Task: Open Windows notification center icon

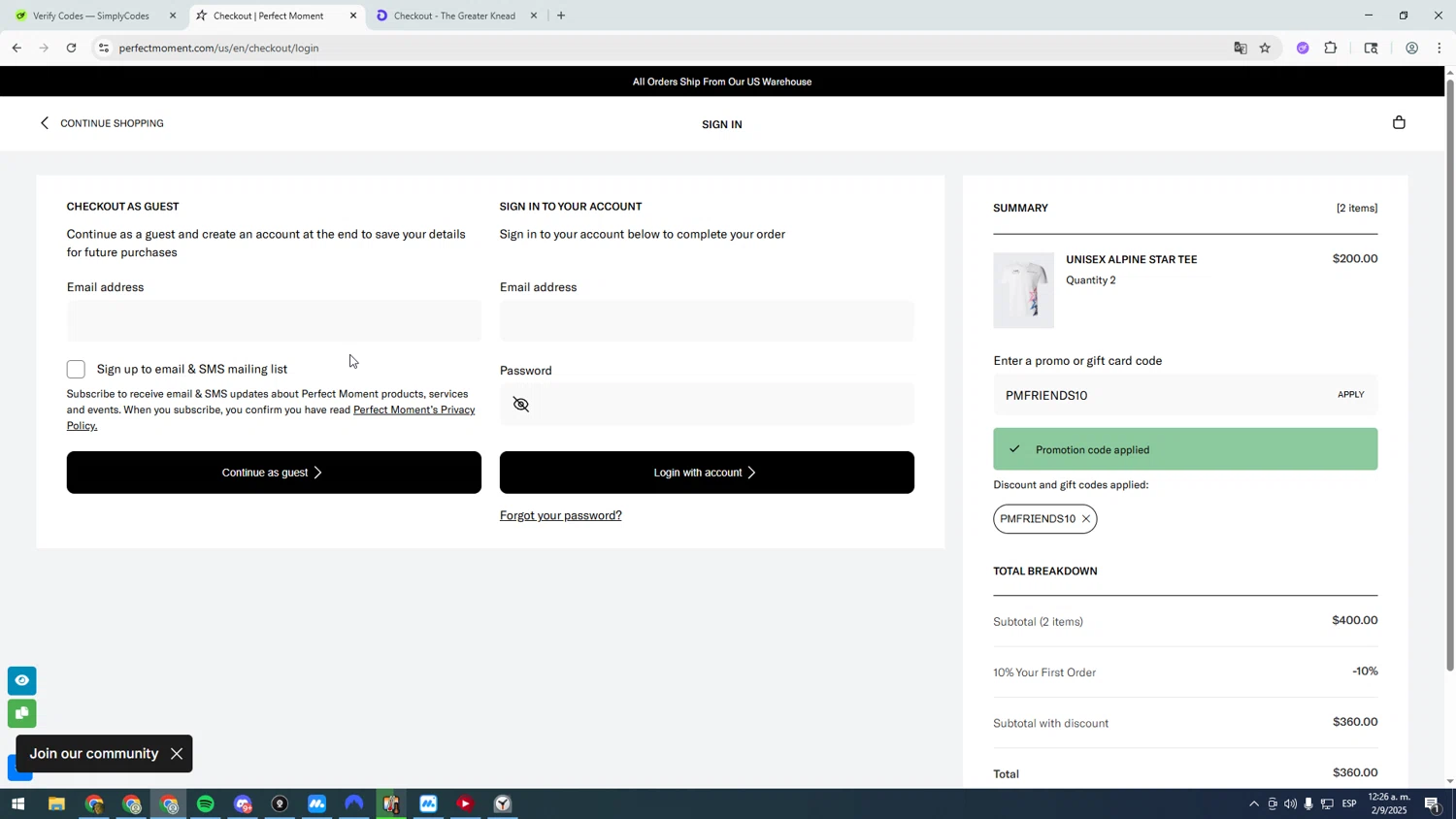Action: pyautogui.click(x=1433, y=803)
